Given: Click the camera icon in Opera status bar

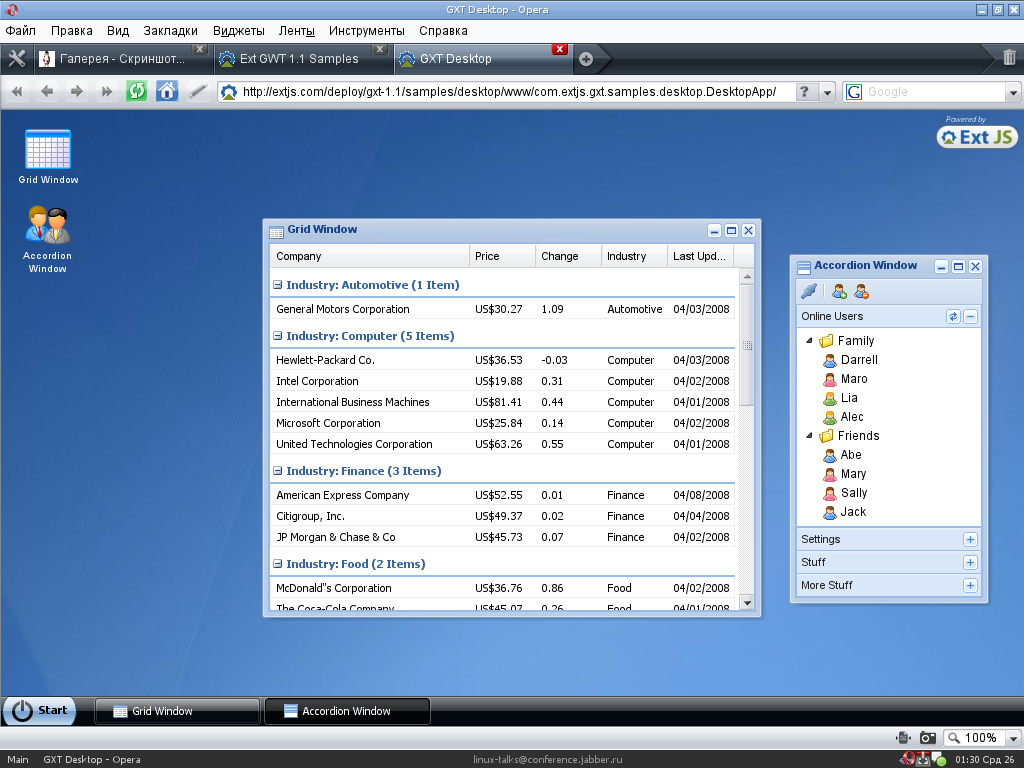Looking at the screenshot, I should (927, 738).
